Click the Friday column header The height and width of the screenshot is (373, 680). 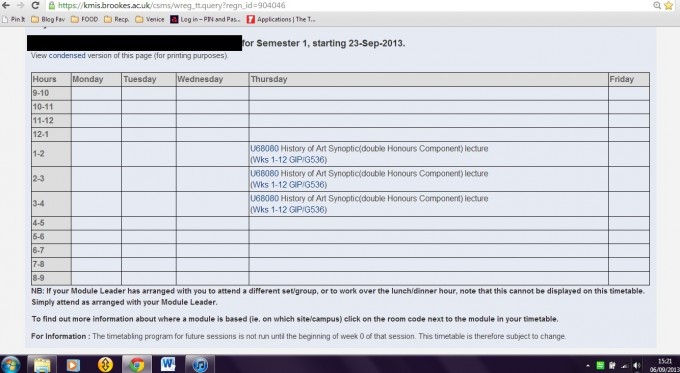pos(629,79)
